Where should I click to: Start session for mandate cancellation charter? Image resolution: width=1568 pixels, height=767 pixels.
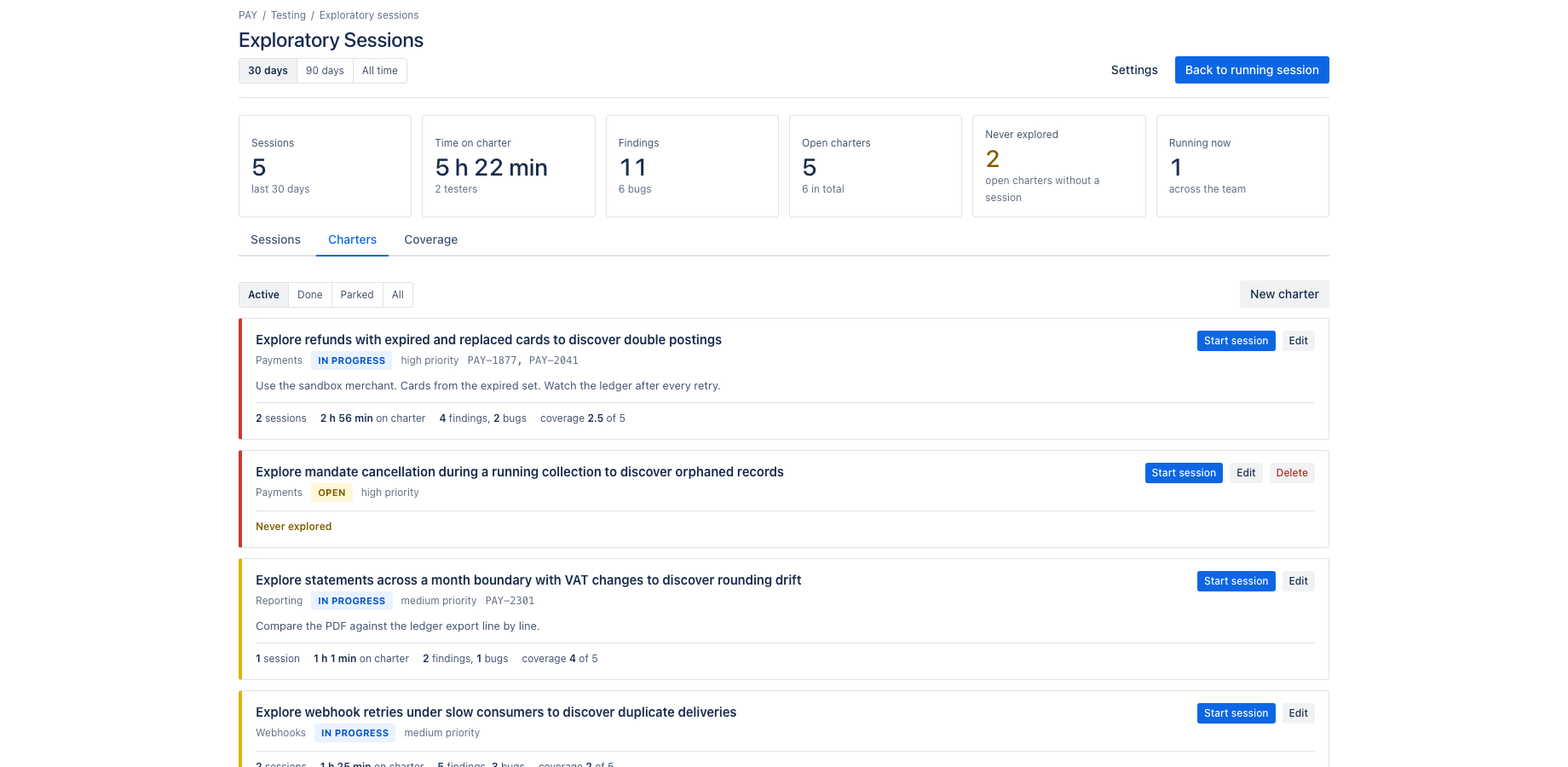point(1184,473)
